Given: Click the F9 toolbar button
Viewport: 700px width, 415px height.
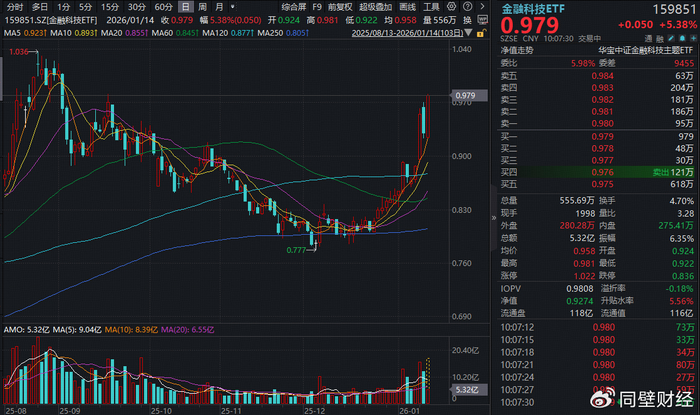Looking at the screenshot, I should [x=317, y=7].
